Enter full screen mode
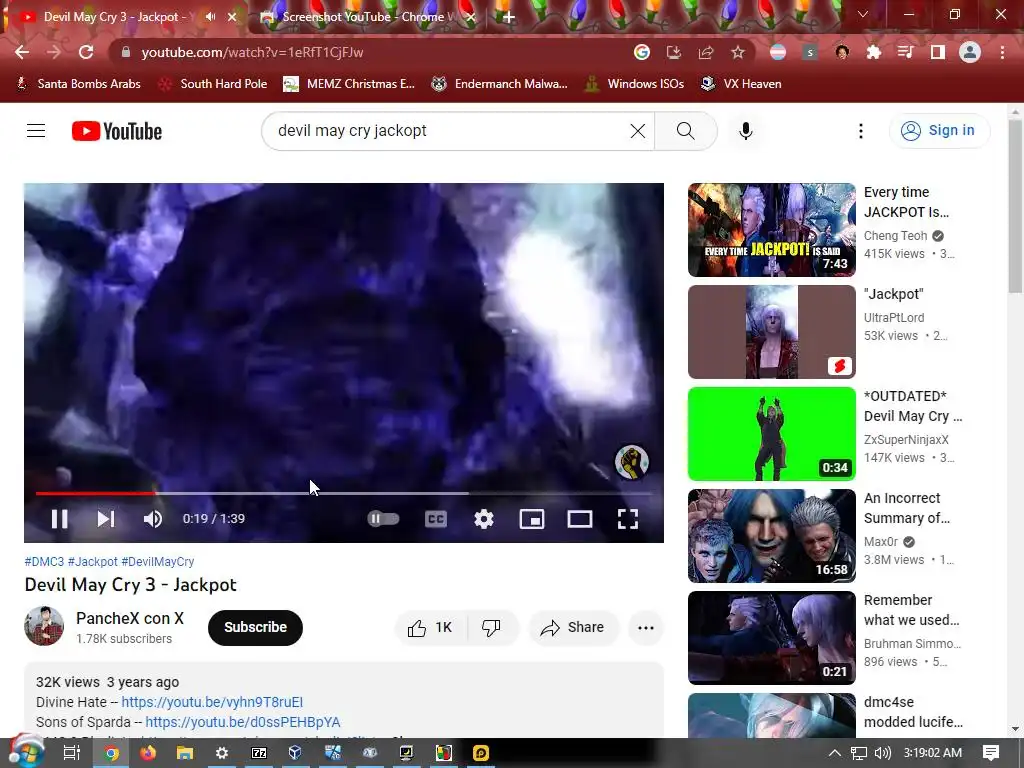 tap(628, 519)
